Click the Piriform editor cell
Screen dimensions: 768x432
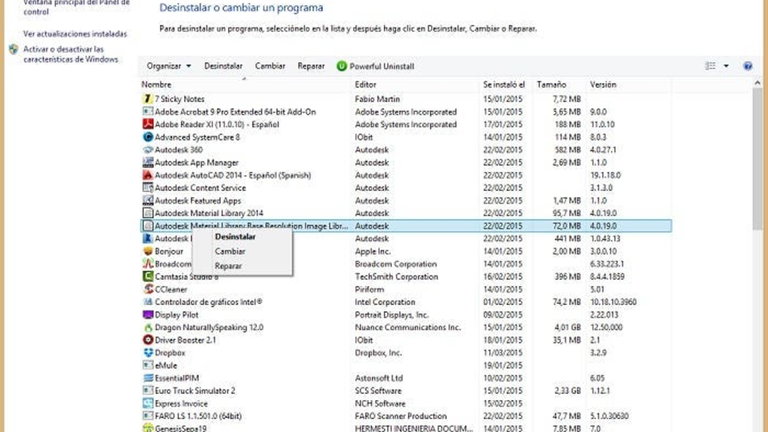[x=369, y=289]
